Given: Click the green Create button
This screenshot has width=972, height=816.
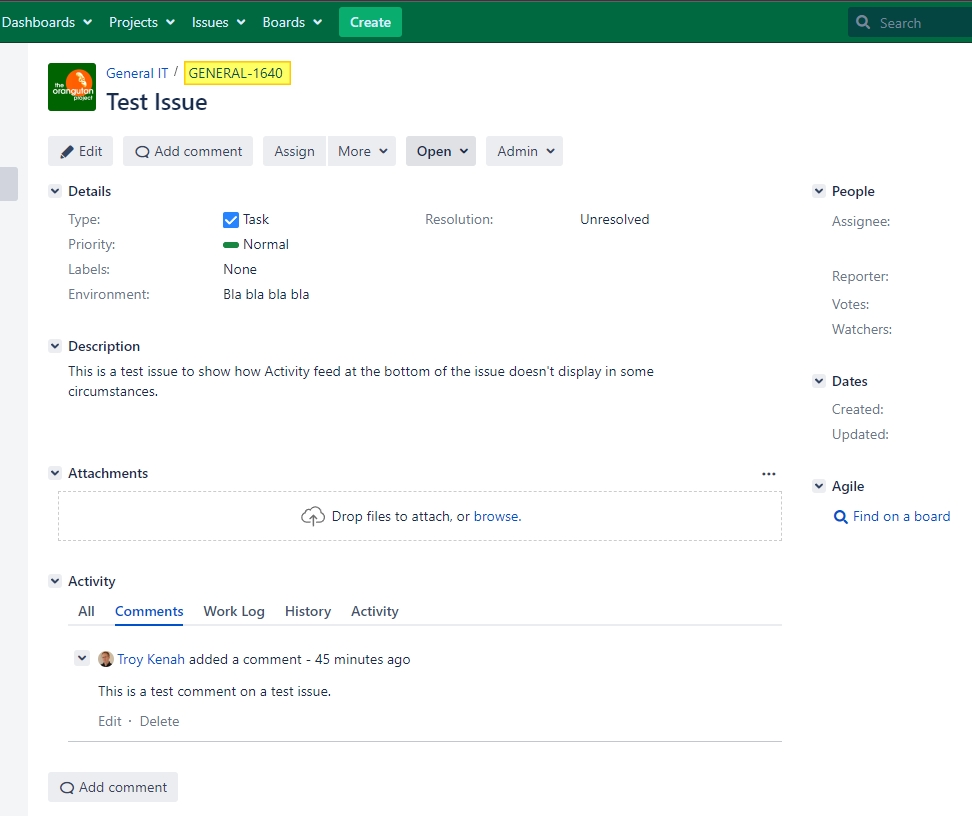Looking at the screenshot, I should (370, 22).
